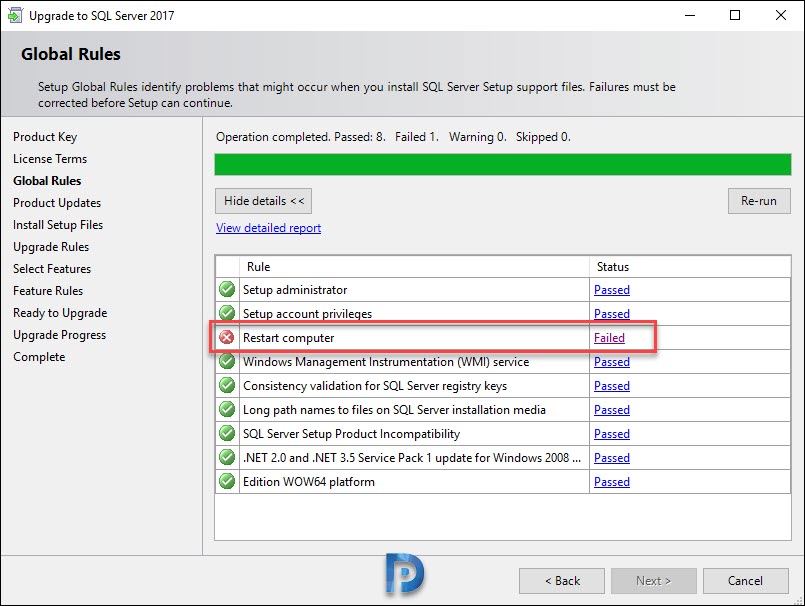Click the green check icon beside Setup administrator
The image size is (805, 606).
pyautogui.click(x=227, y=289)
